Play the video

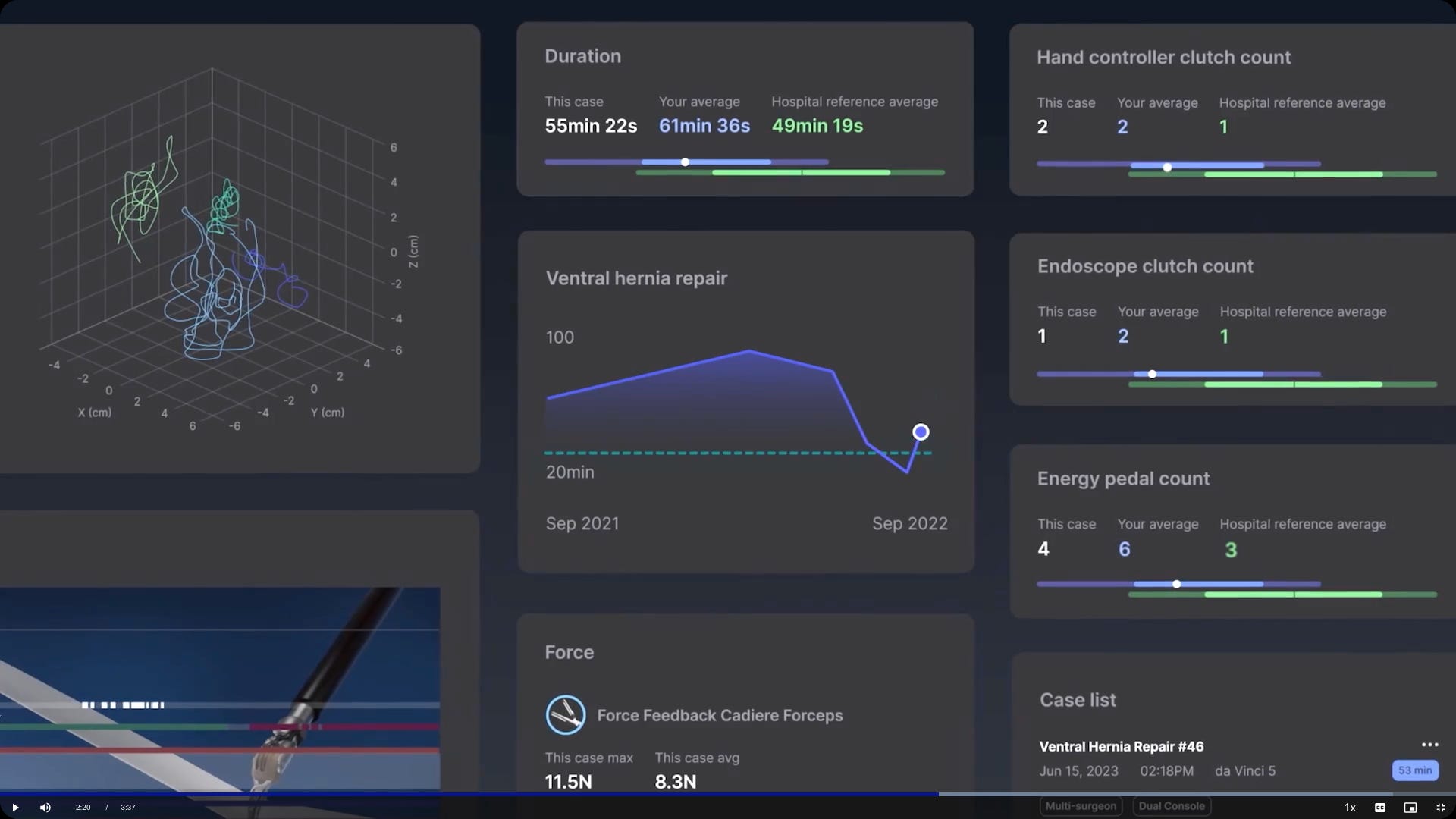pos(15,808)
